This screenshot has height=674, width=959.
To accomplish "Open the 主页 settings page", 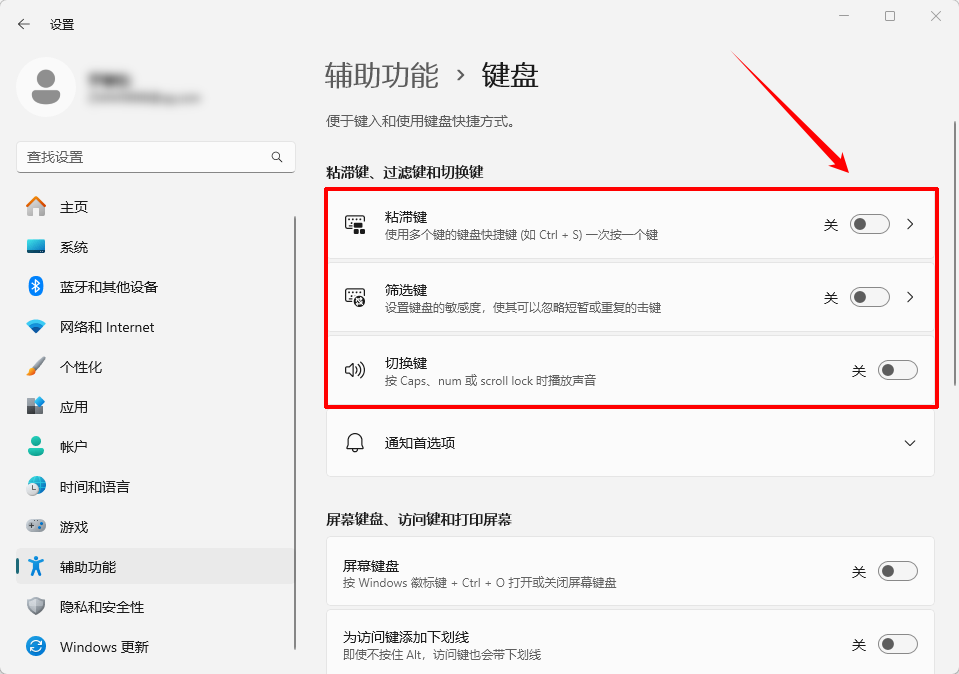I will pyautogui.click(x=155, y=207).
